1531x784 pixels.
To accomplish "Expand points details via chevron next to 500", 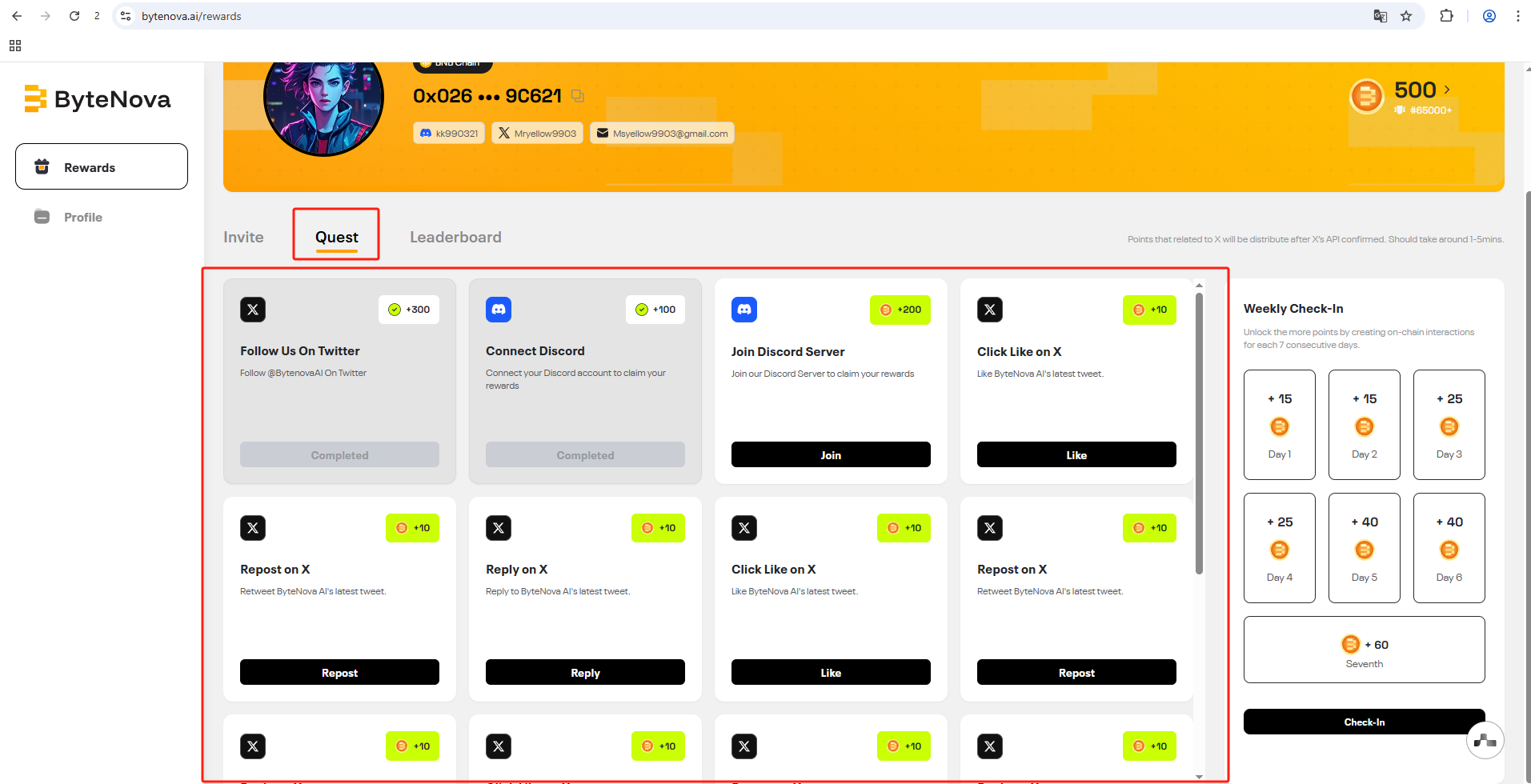I will (1447, 90).
